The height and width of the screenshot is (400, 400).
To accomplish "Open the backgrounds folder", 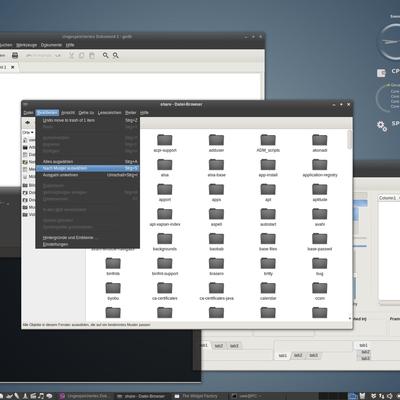I will pos(165,242).
